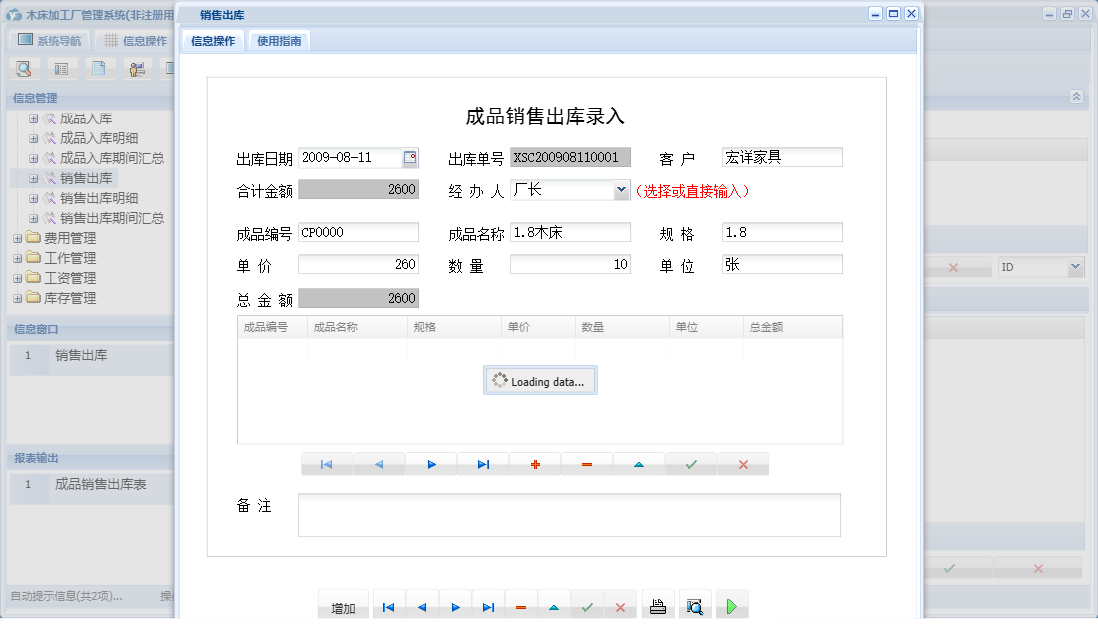
Task: Collapse the panel with the double-up chevron icon
Action: click(x=1076, y=97)
